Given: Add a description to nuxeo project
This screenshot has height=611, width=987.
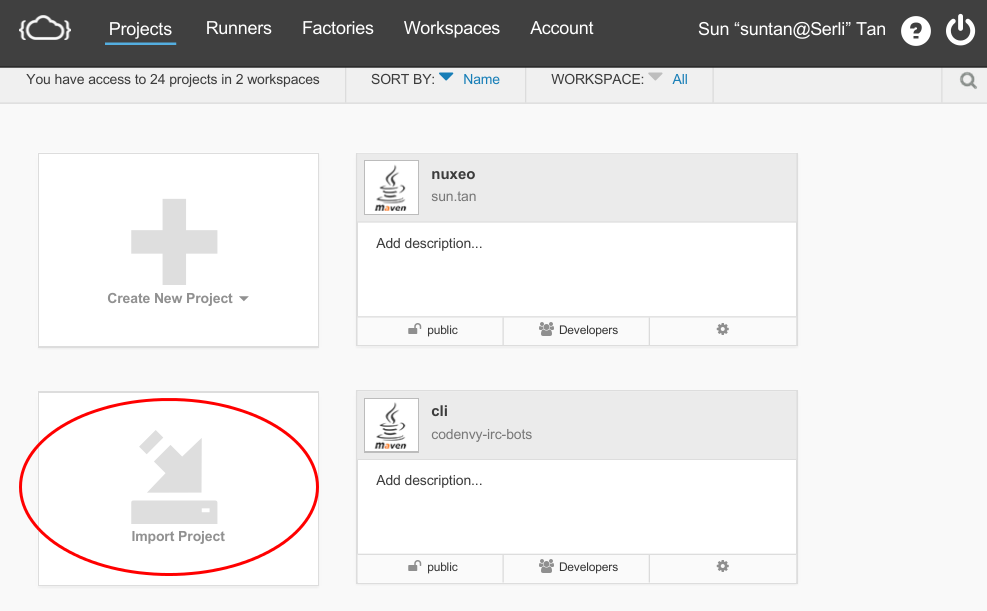Looking at the screenshot, I should (429, 244).
